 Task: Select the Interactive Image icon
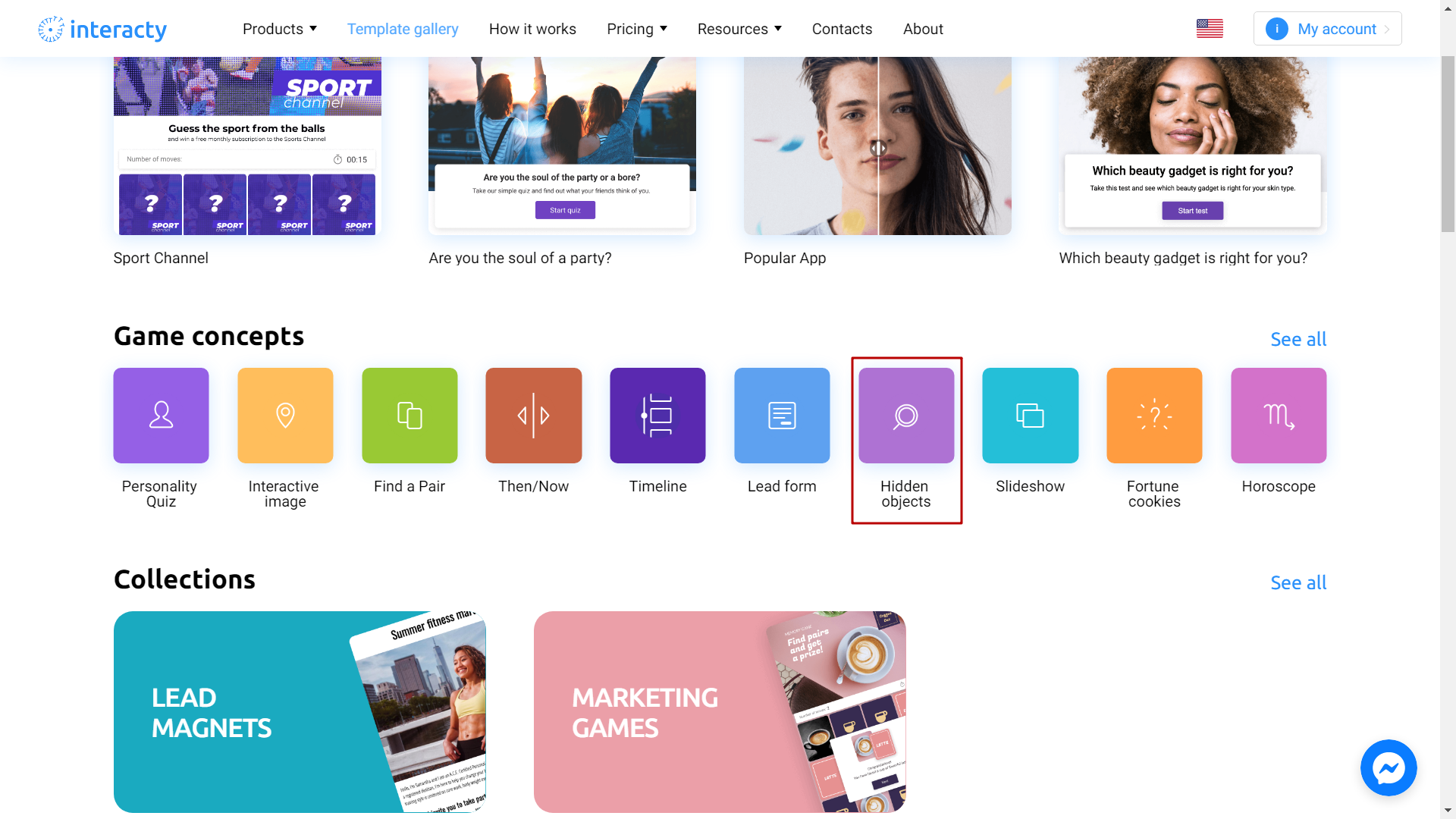tap(285, 415)
